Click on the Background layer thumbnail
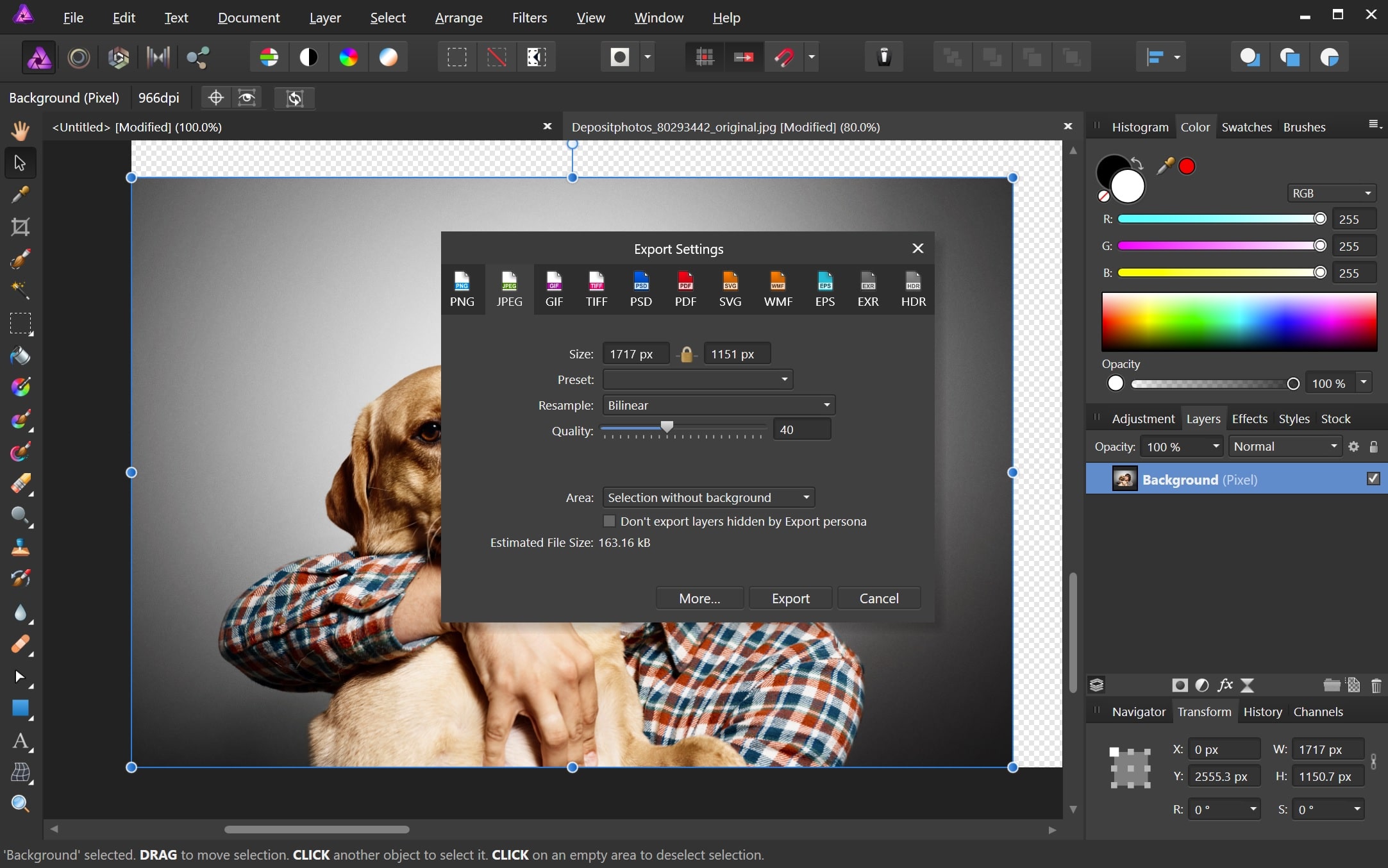 click(x=1125, y=480)
